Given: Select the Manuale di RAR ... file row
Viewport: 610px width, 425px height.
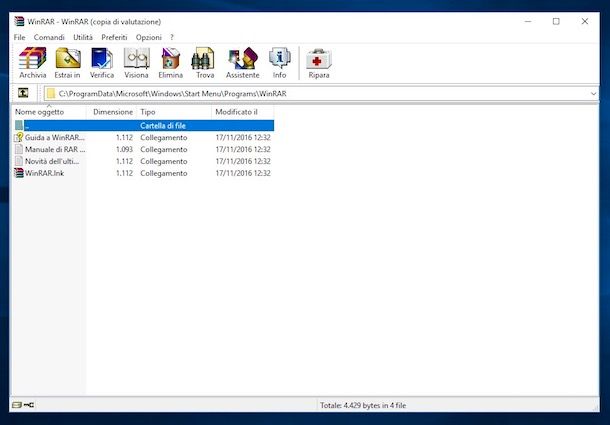Looking at the screenshot, I should pos(144,149).
